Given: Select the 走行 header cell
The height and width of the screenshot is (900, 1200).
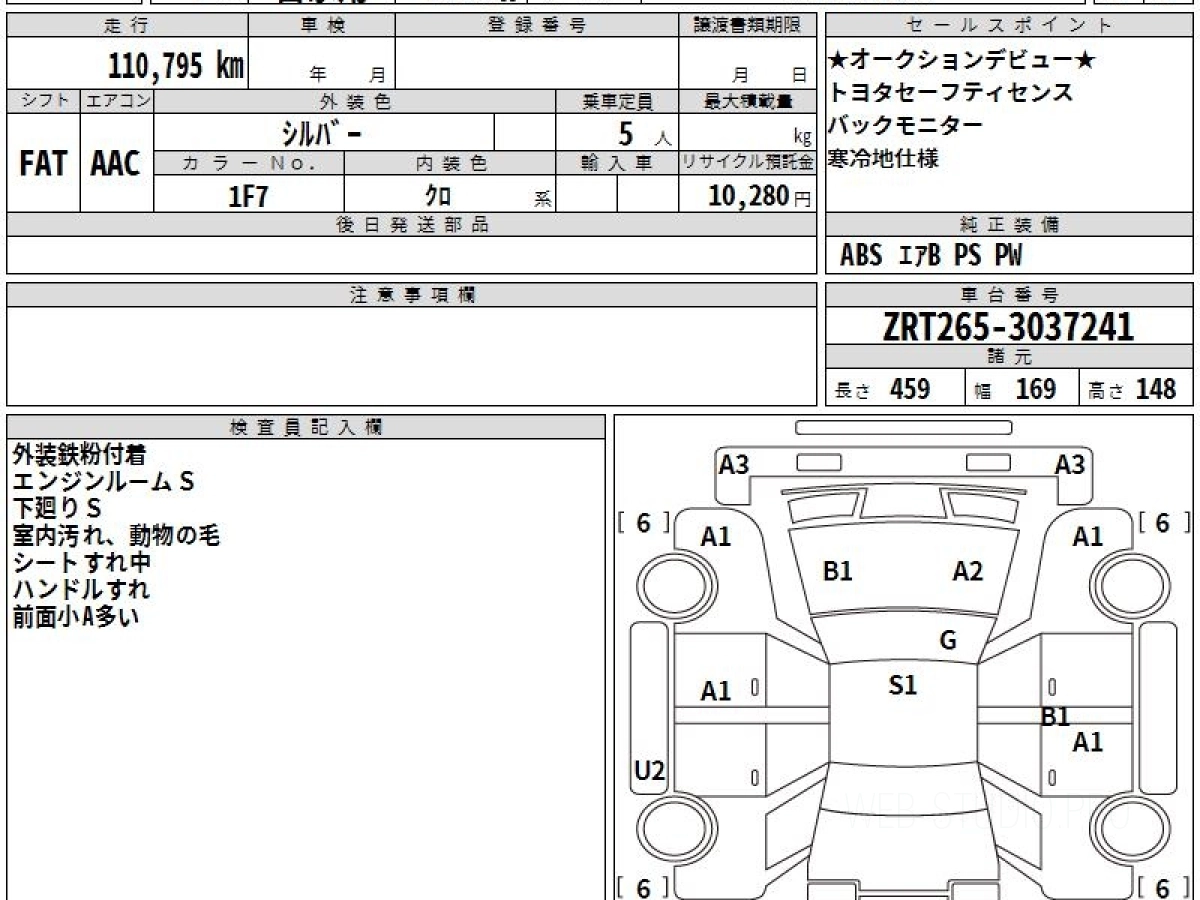Looking at the screenshot, I should [x=127, y=26].
